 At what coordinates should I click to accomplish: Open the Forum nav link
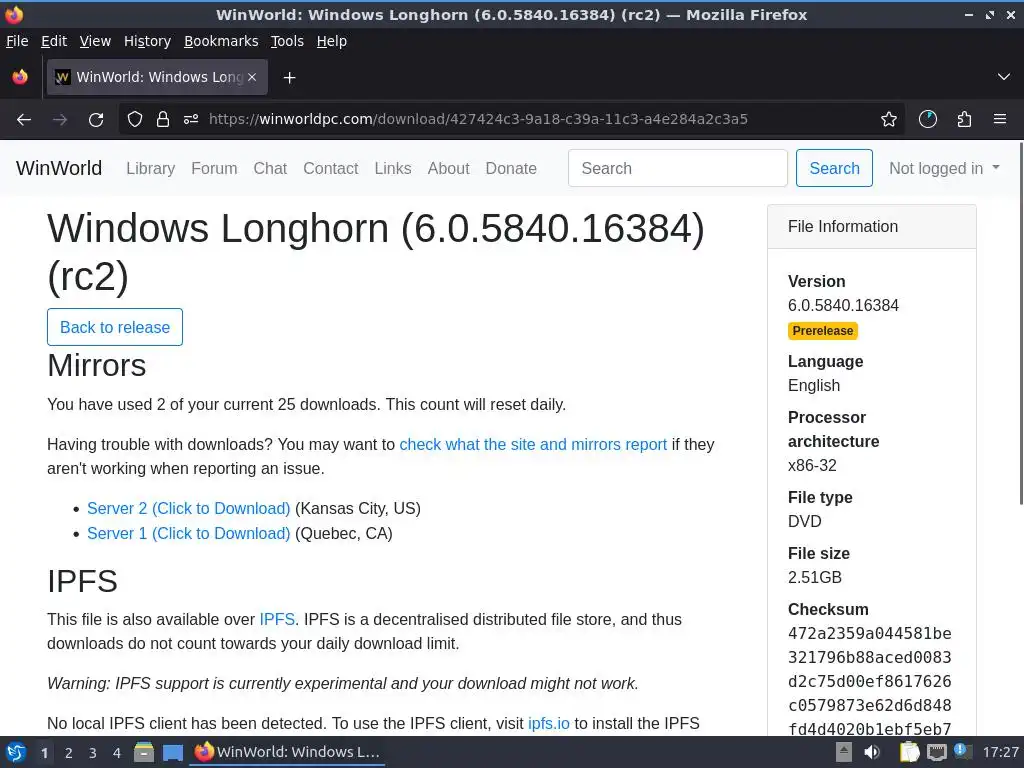point(214,168)
